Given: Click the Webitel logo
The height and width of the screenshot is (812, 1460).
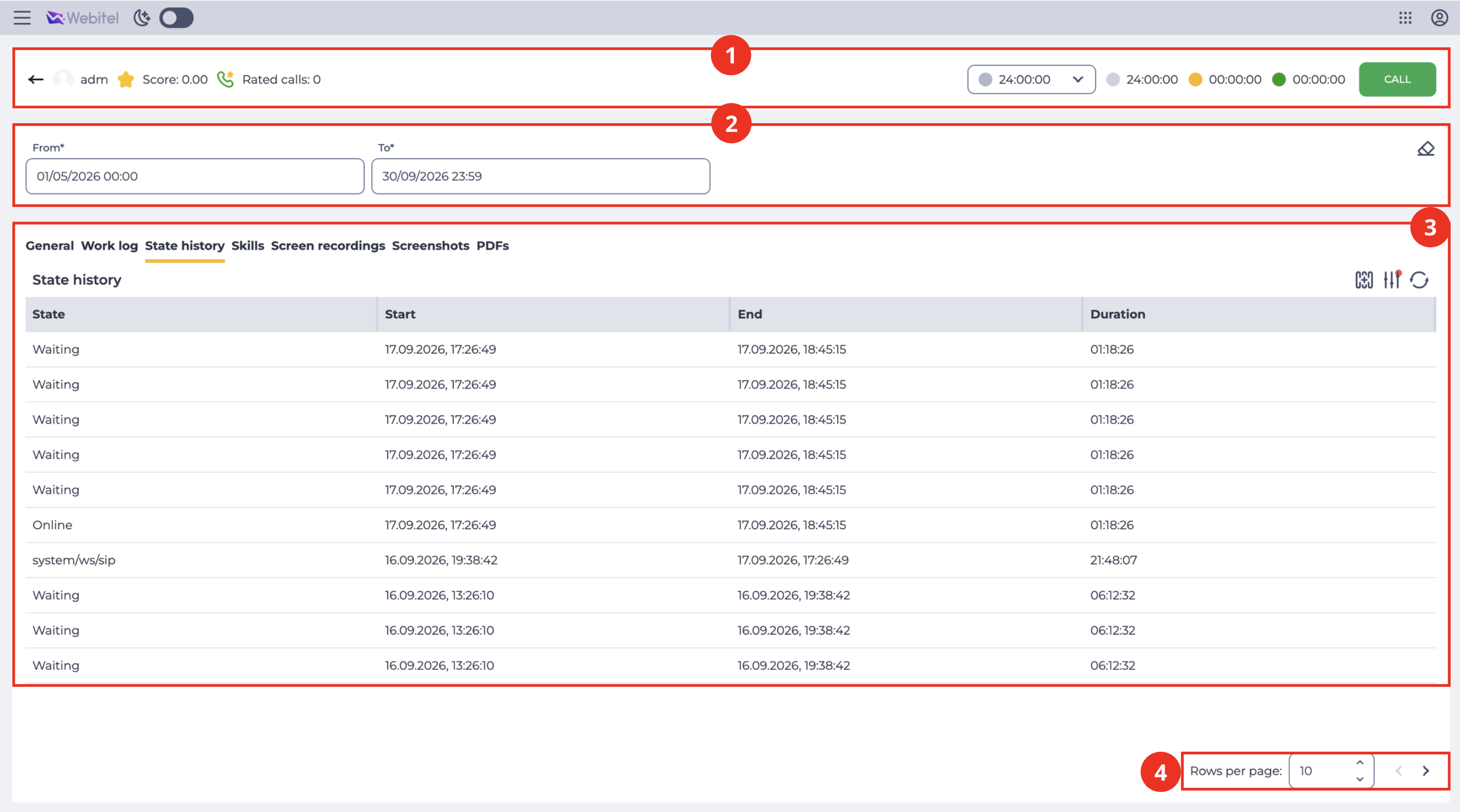Looking at the screenshot, I should point(83,18).
